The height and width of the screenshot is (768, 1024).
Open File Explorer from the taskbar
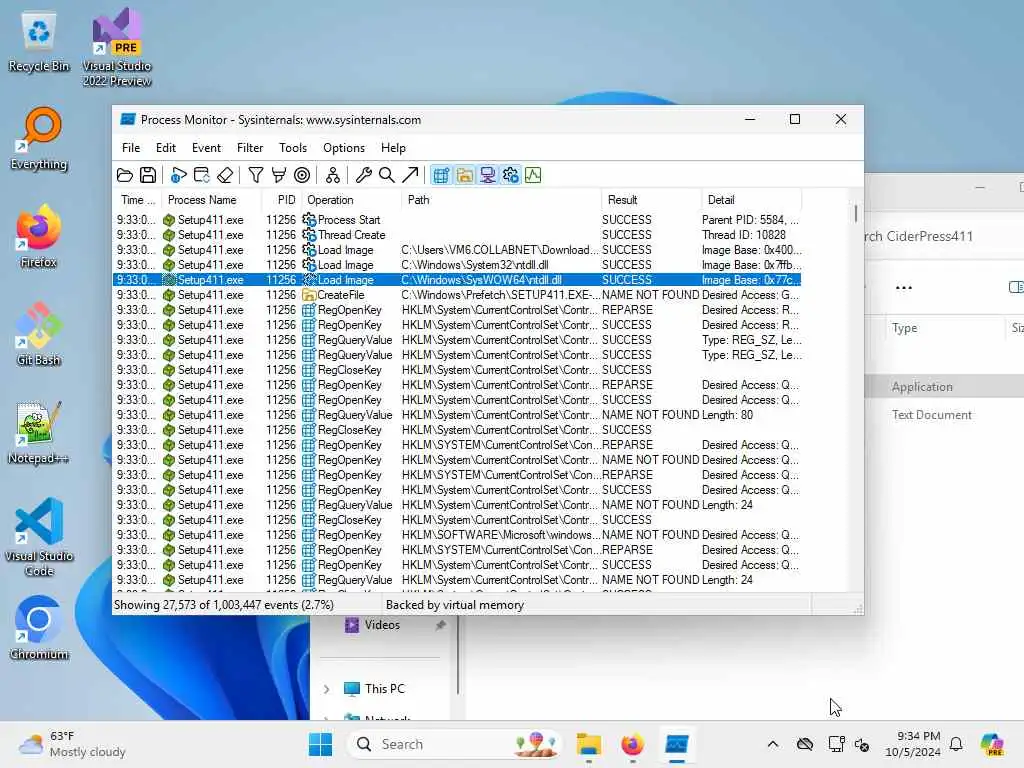(x=588, y=744)
